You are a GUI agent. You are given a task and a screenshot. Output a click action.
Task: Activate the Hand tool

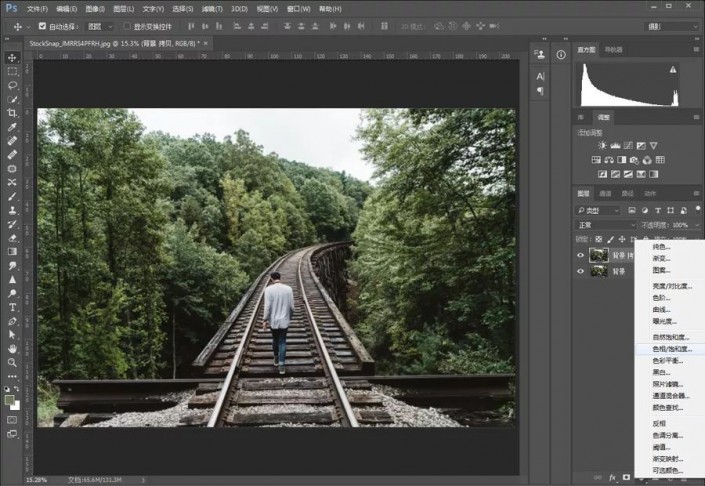tap(12, 348)
